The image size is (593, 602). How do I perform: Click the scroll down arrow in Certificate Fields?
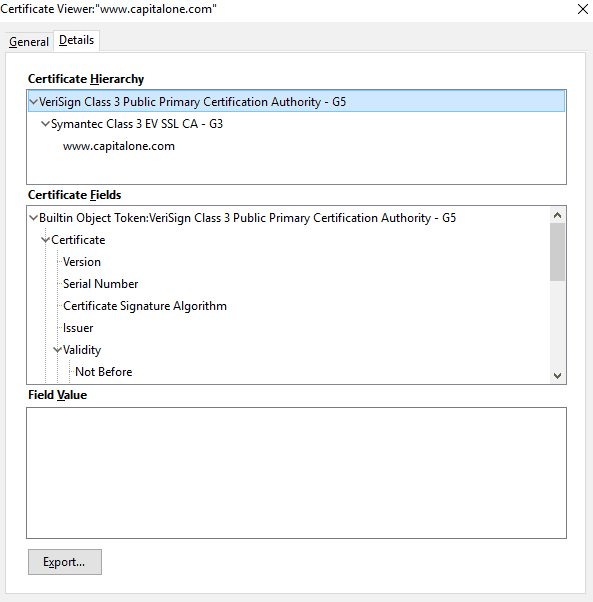coord(557,375)
